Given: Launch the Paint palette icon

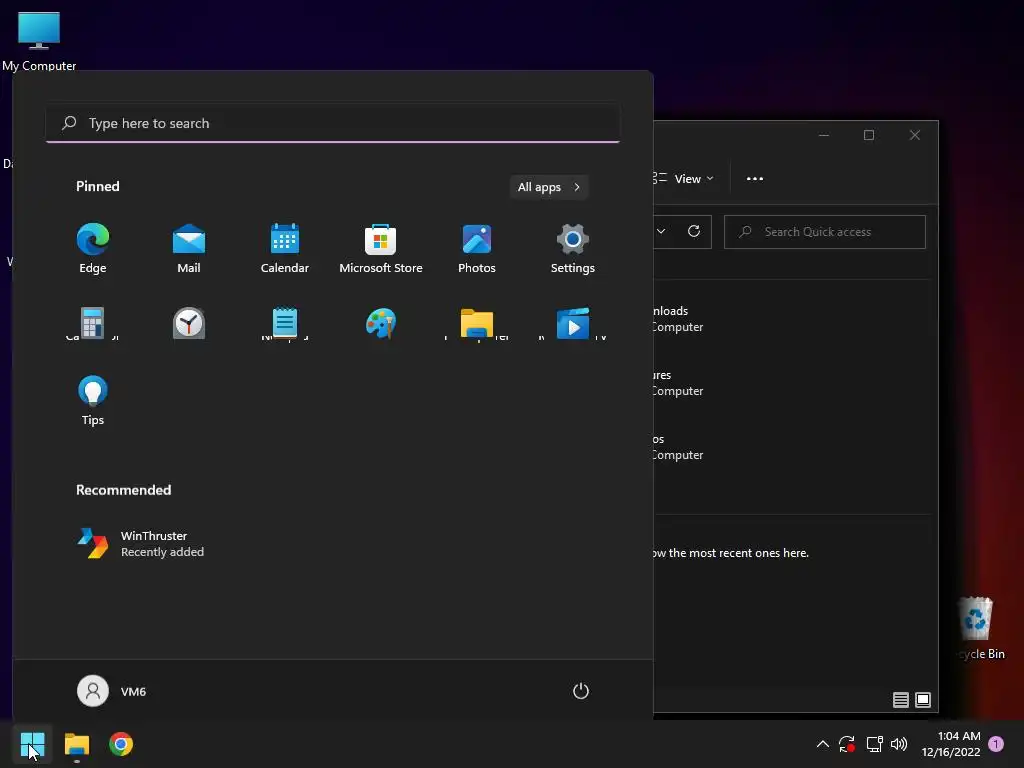Looking at the screenshot, I should pos(381,323).
